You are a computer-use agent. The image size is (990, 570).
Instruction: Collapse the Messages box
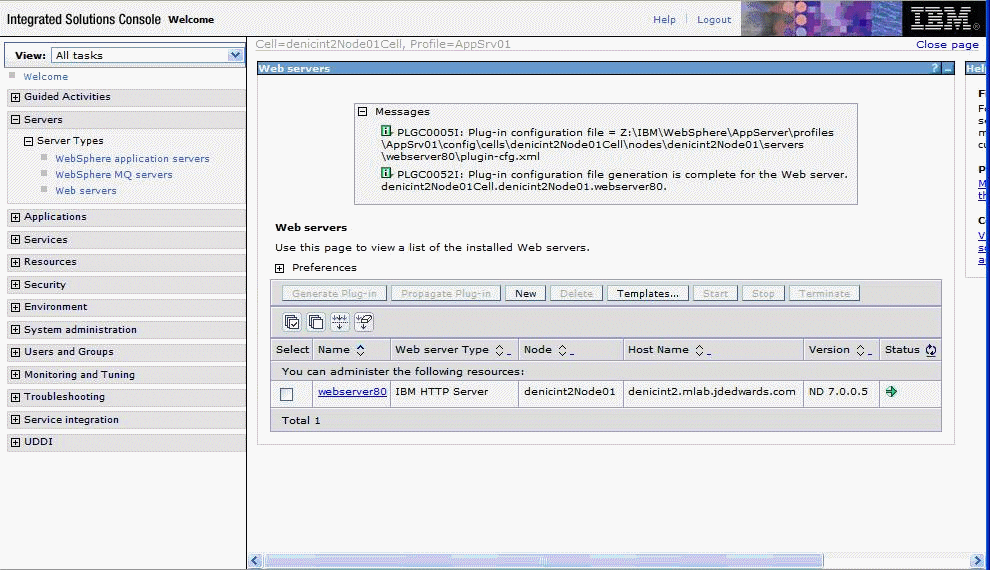(362, 112)
